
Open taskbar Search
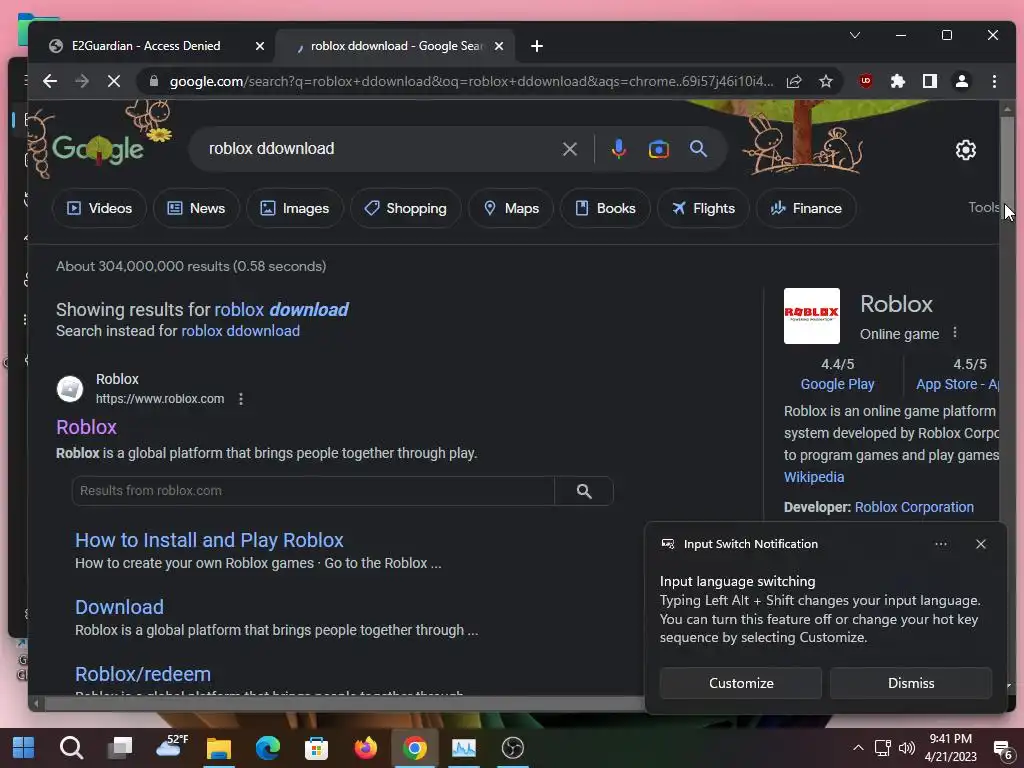tap(71, 748)
